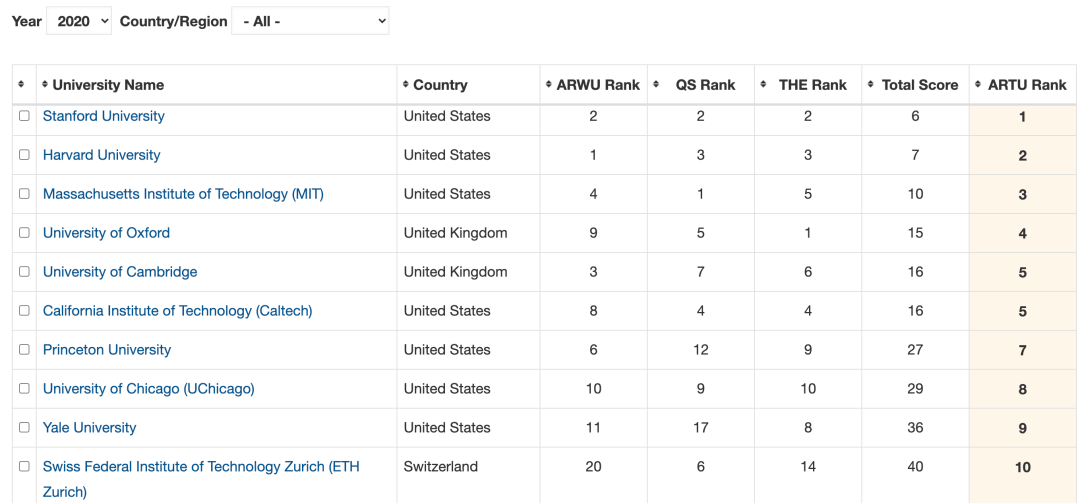Go to University of Cambridge page
This screenshot has width=1080, height=504.
click(x=120, y=272)
